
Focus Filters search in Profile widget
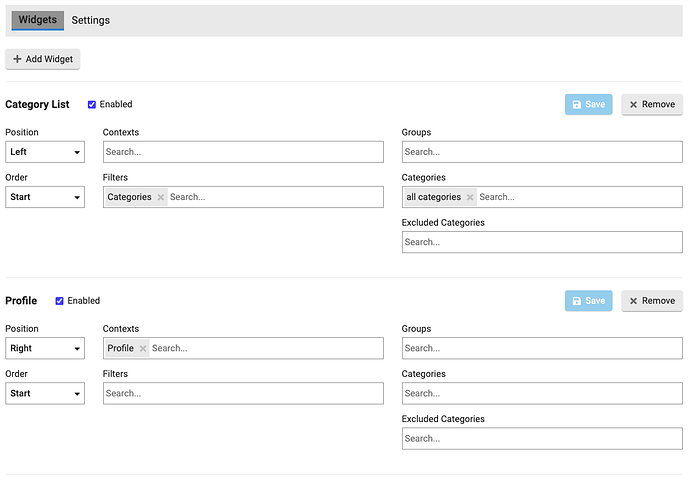point(243,393)
